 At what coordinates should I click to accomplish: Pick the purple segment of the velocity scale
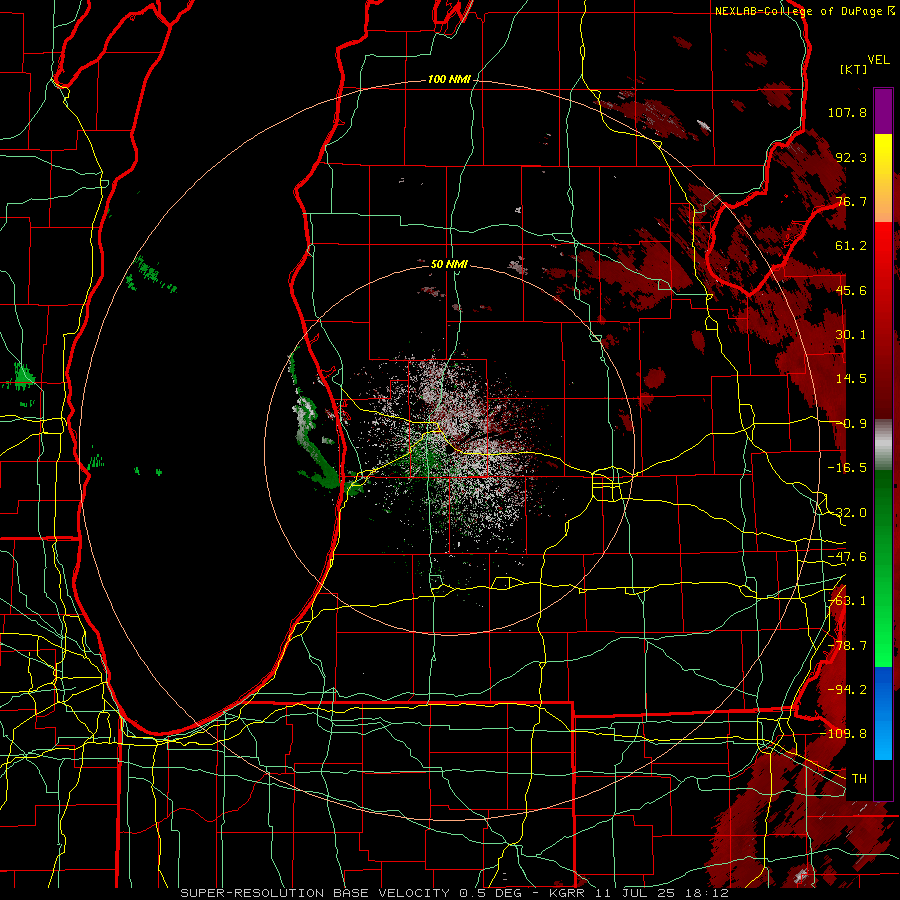coord(883,111)
